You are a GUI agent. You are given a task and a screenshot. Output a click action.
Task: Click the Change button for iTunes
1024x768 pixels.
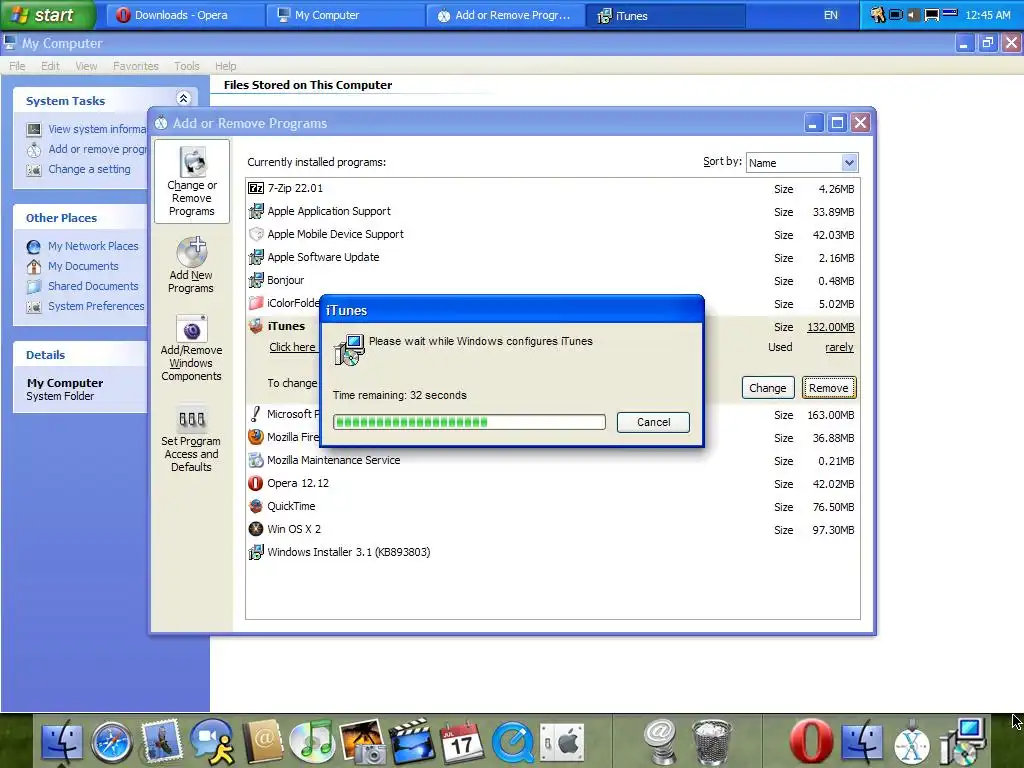pos(768,388)
